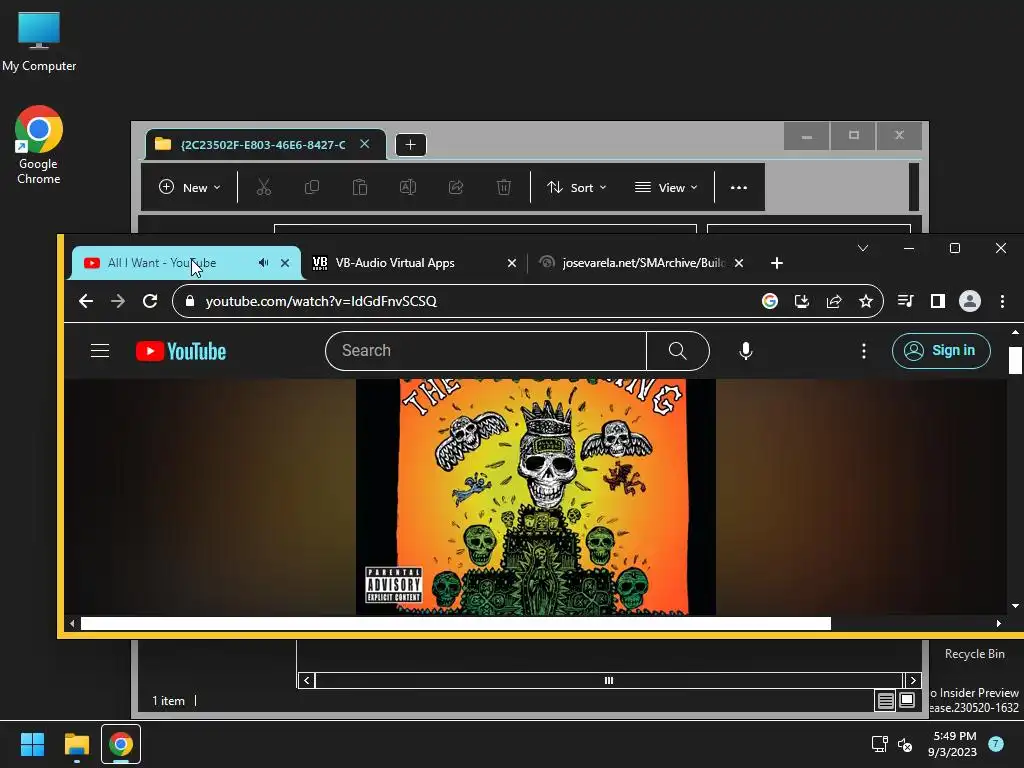Click the Google icon in address bar
Viewport: 1024px width, 768px height.
tap(769, 301)
